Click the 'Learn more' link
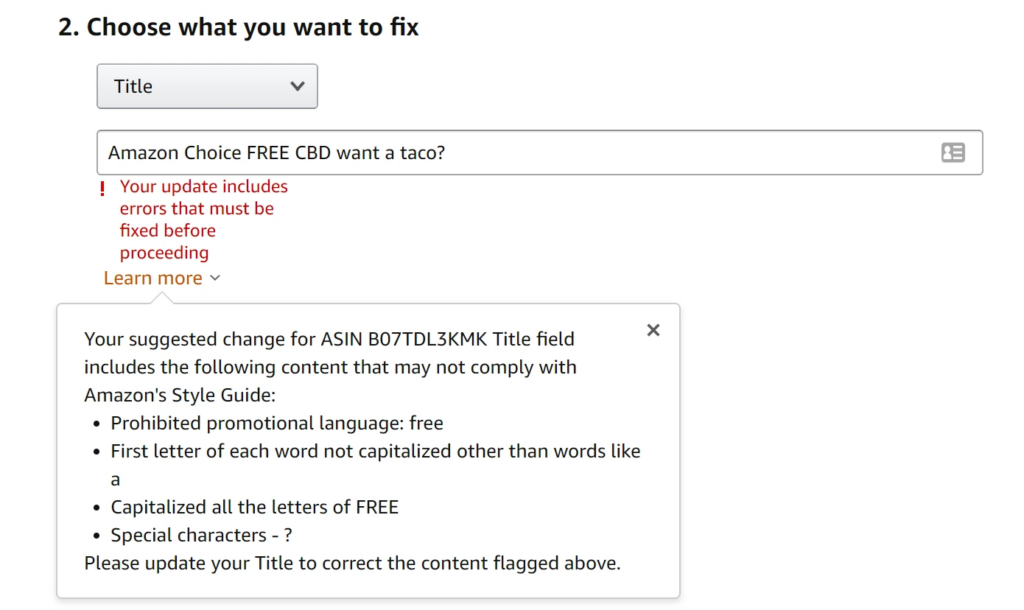Image resolution: width=1024 pixels, height=610 pixels. tap(152, 278)
